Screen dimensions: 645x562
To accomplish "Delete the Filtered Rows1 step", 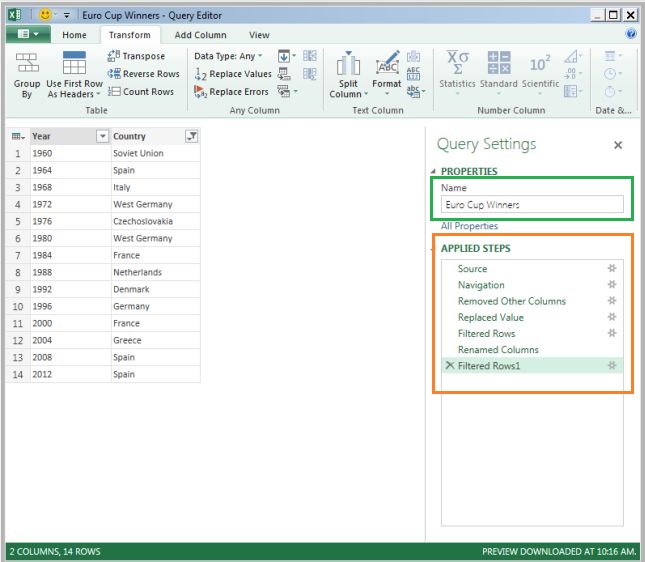I will coord(449,366).
